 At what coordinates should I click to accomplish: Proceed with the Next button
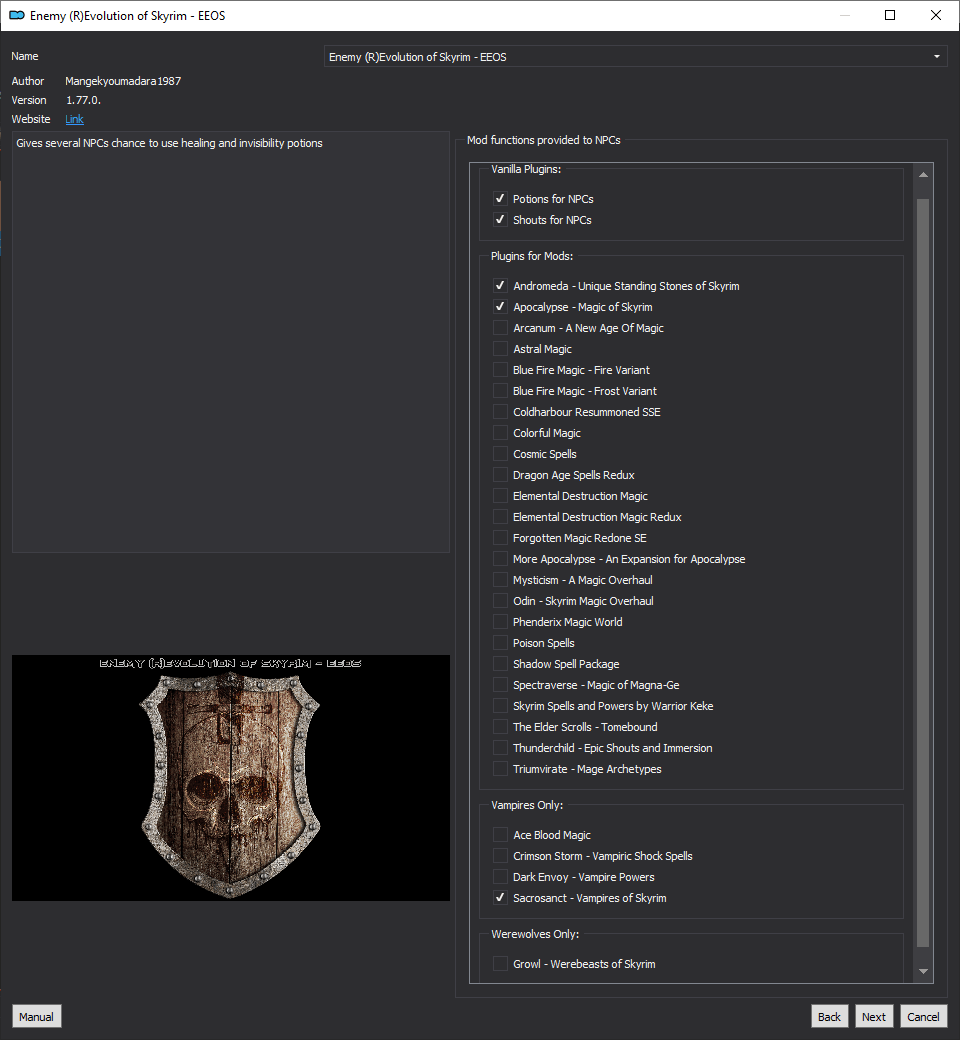pos(874,1017)
